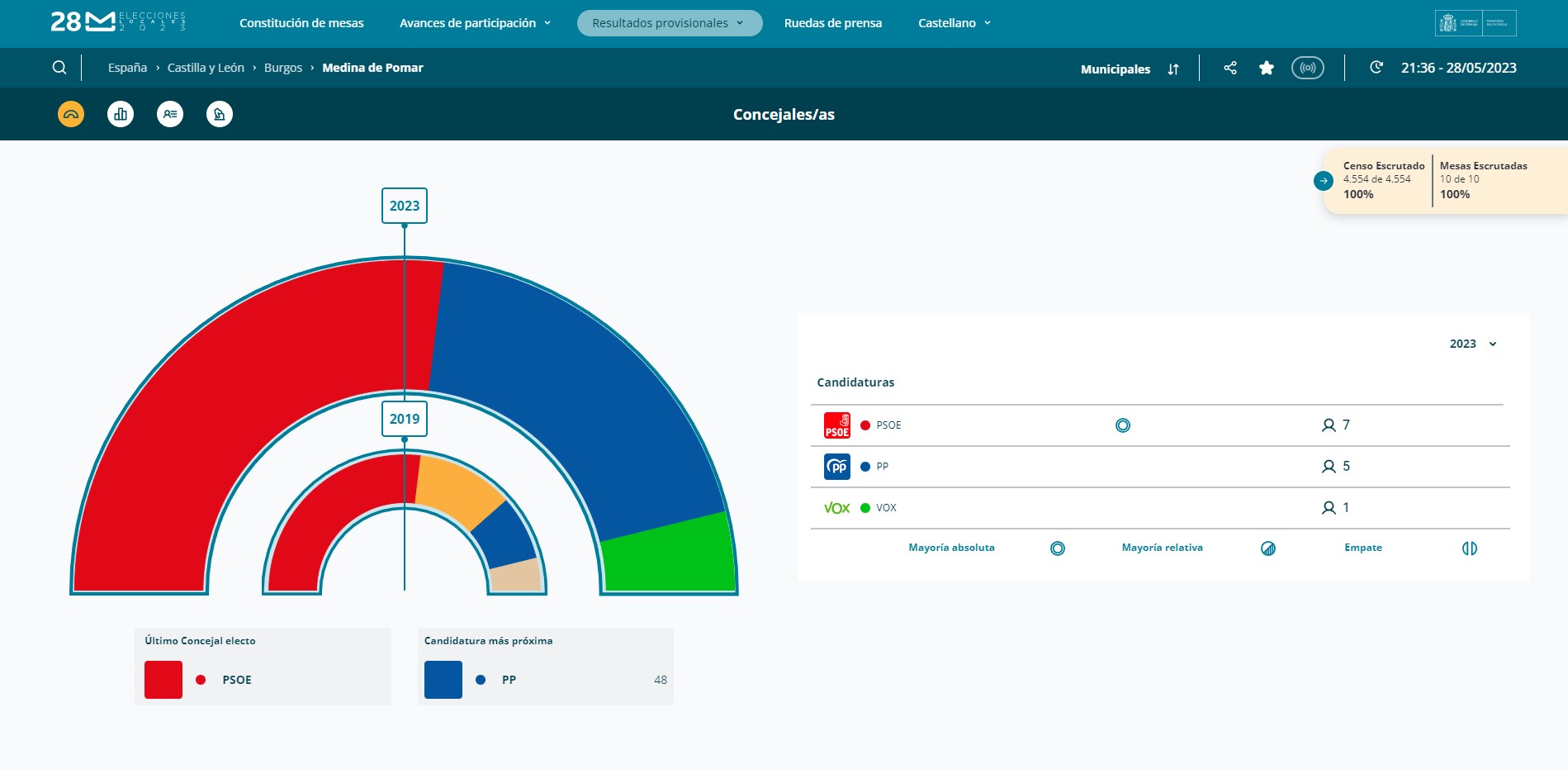The image size is (1568, 769).
Task: Click Mayoría absoluta legend icon
Action: click(1058, 548)
